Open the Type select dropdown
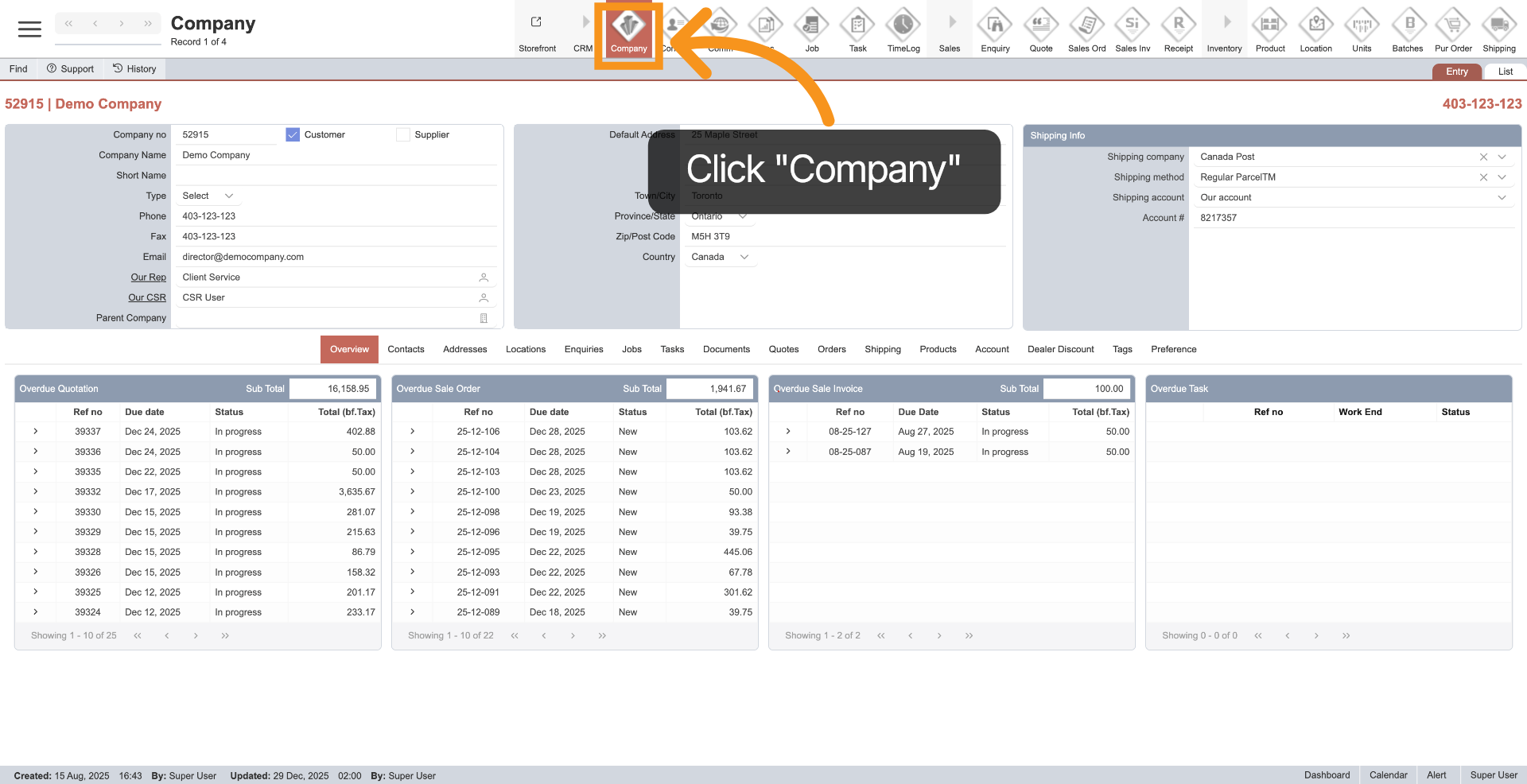The width and height of the screenshot is (1527, 784). pos(208,196)
